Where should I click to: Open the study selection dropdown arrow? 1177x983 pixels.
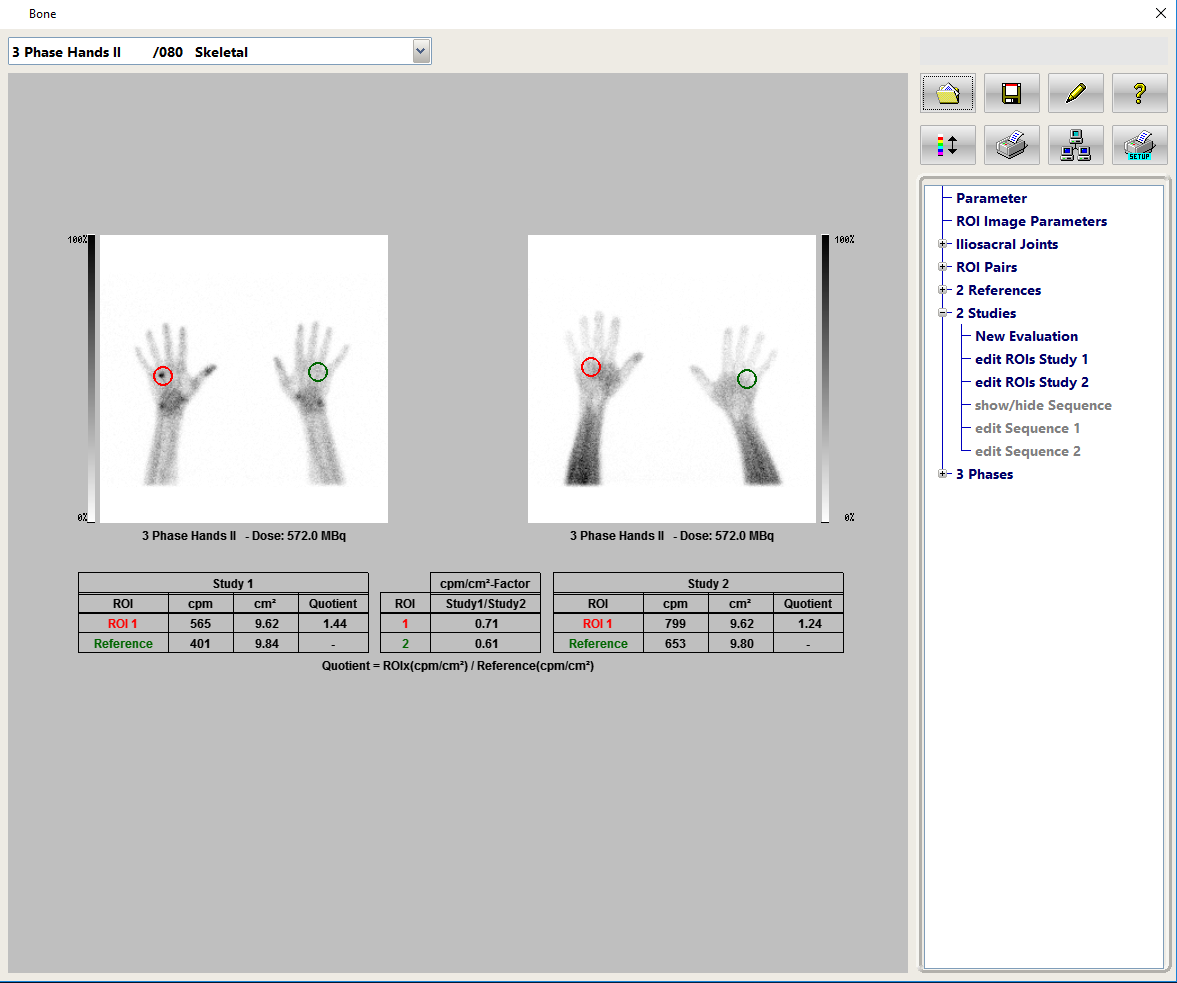[x=421, y=51]
